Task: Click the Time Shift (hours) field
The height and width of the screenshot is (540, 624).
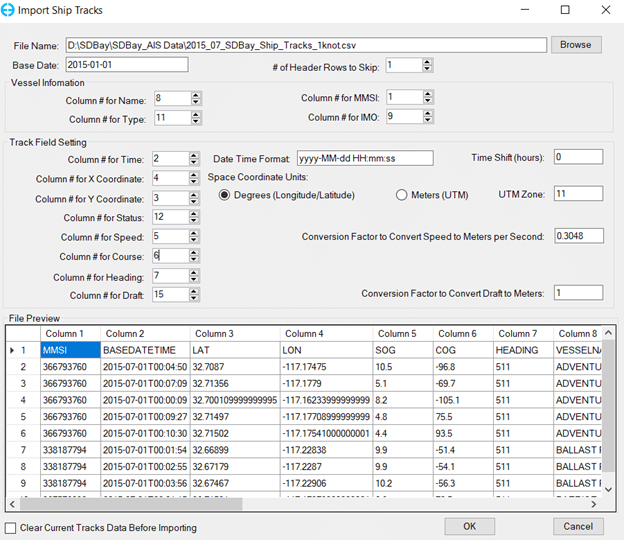Action: click(578, 157)
